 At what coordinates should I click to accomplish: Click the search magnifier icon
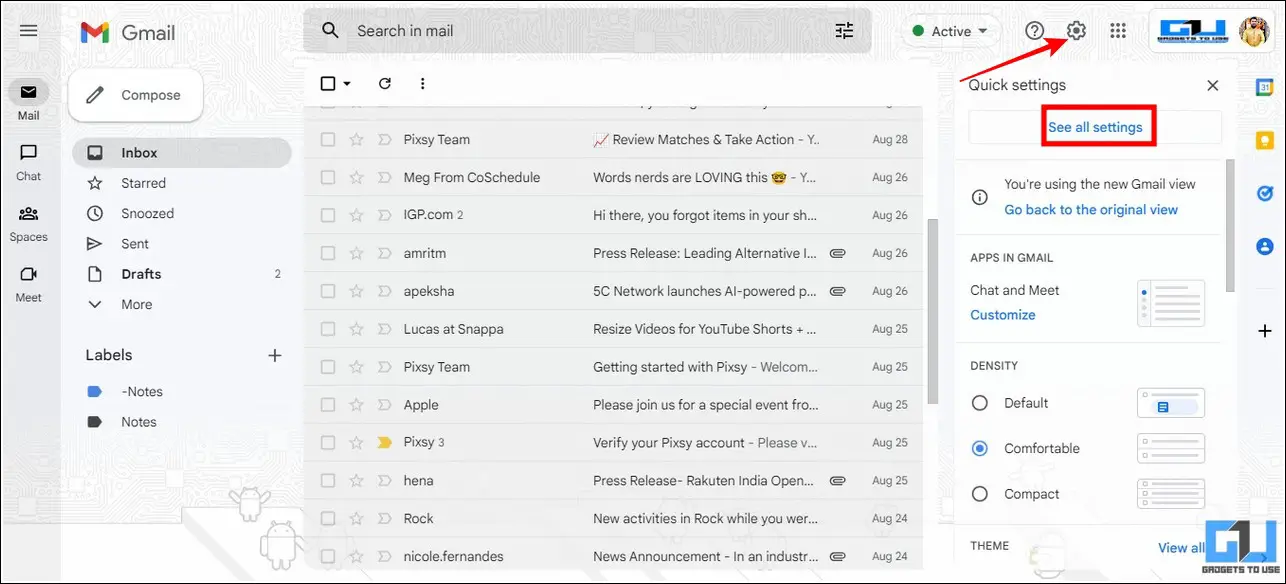[330, 30]
